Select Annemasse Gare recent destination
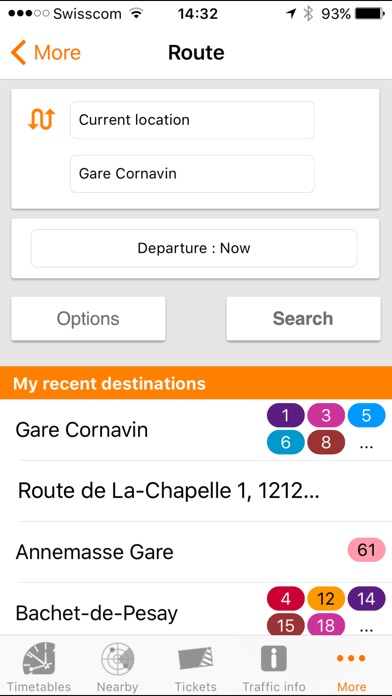 point(196,552)
